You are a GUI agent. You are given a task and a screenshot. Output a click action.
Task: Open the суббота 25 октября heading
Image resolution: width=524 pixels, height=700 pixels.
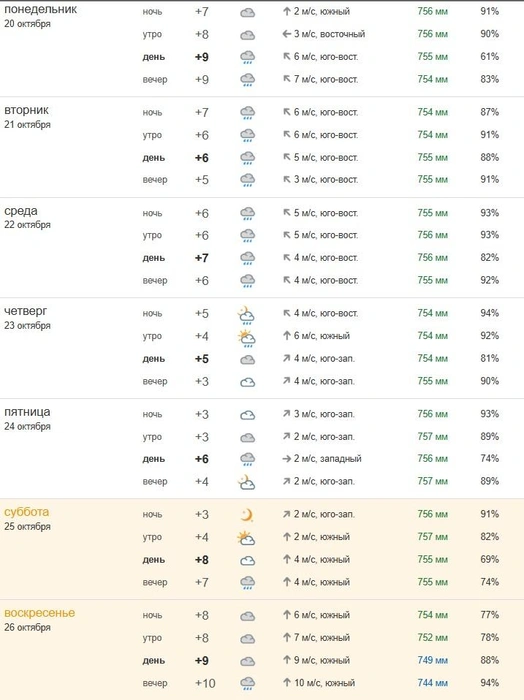tap(27, 519)
